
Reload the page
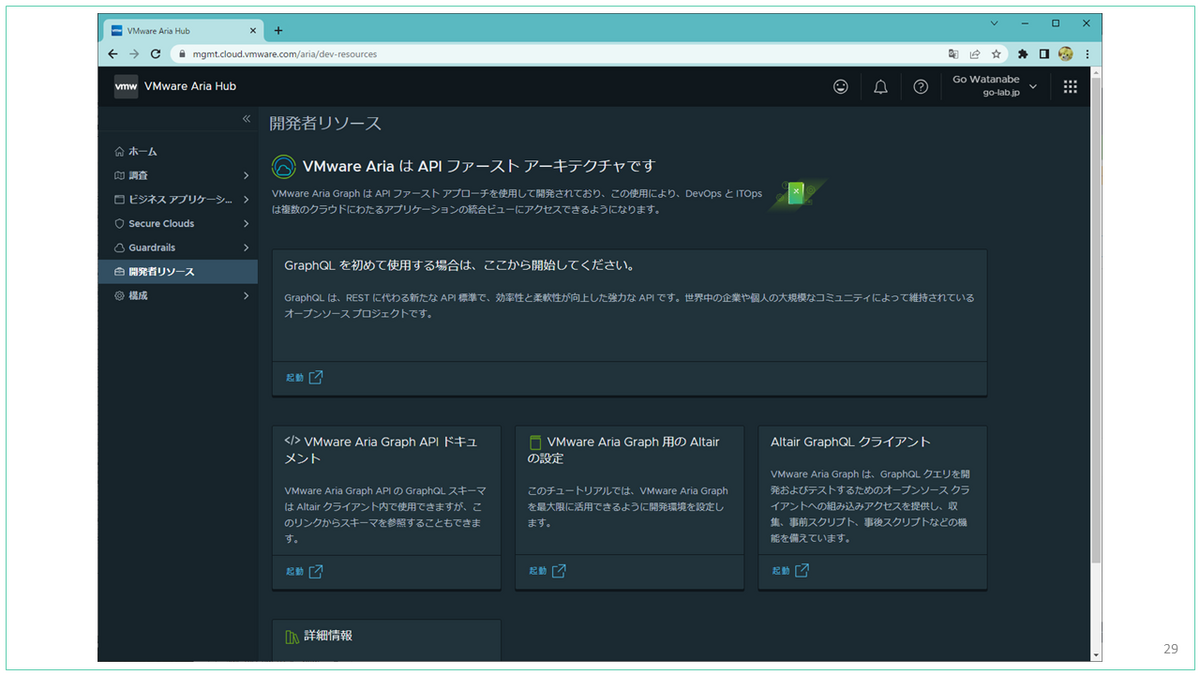point(156,54)
